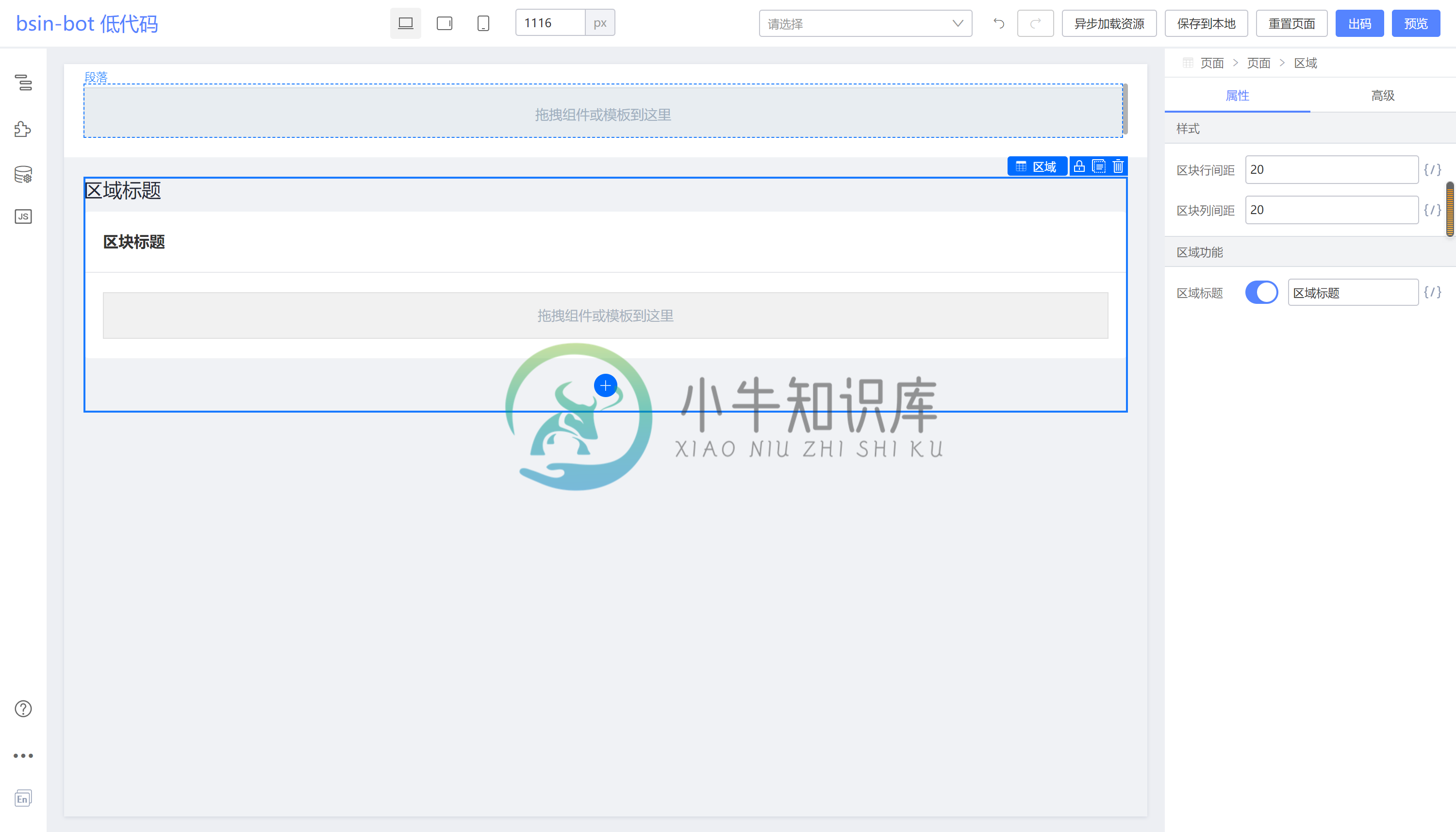The width and height of the screenshot is (1456, 832).
Task: Click second 页面 in breadcrumb
Action: (x=1258, y=63)
